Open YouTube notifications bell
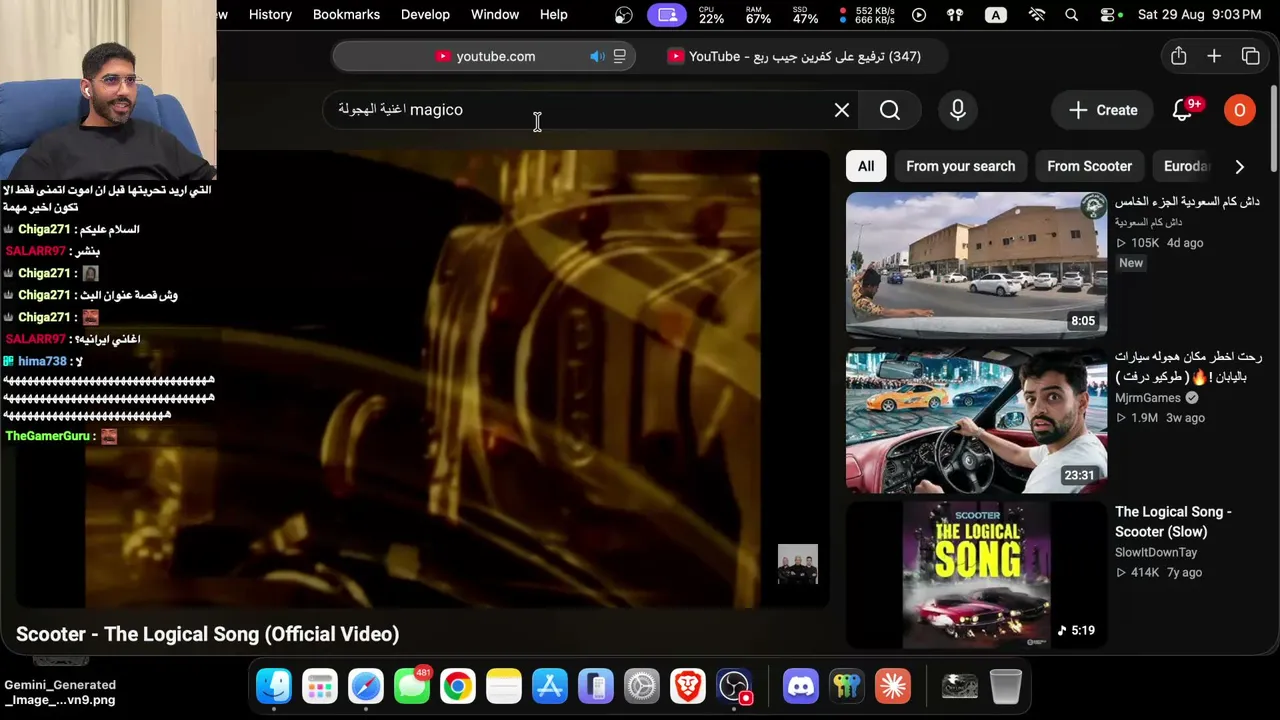Viewport: 1280px width, 720px height. click(1182, 110)
